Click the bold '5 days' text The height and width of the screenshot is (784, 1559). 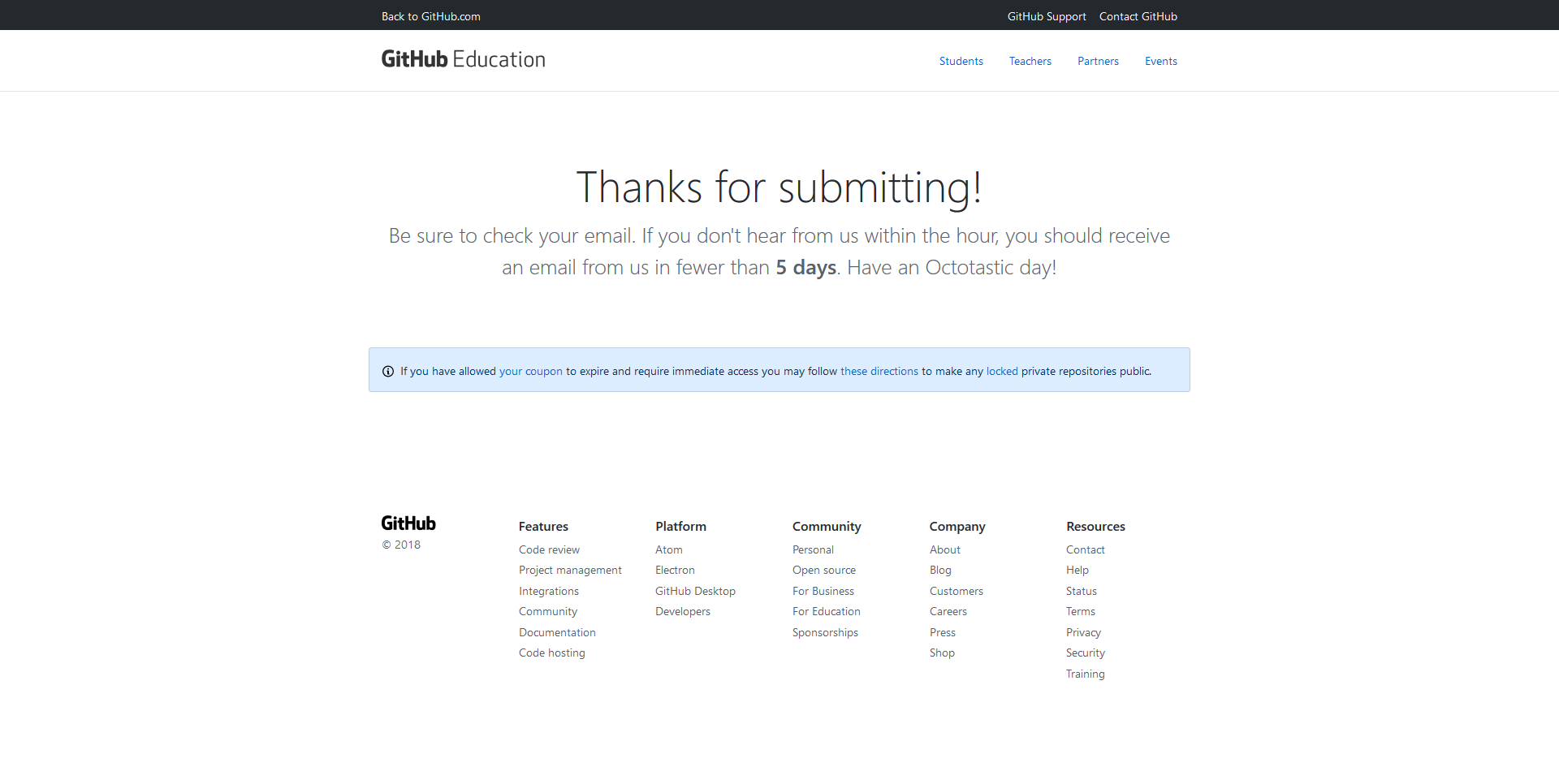coord(805,267)
